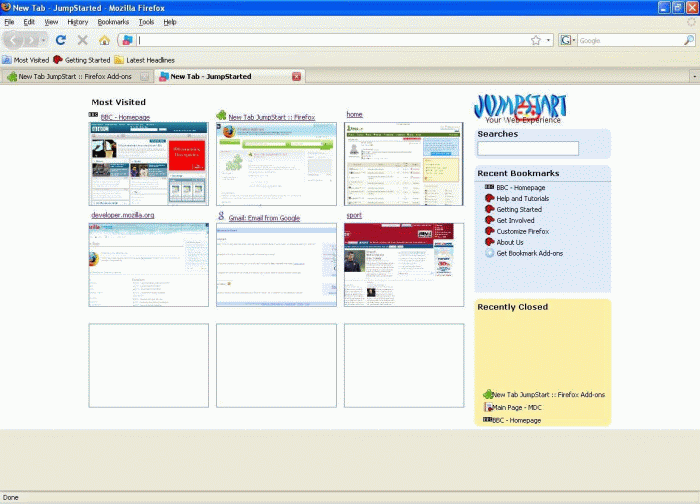Expand the address bar history dropdown

[549, 40]
